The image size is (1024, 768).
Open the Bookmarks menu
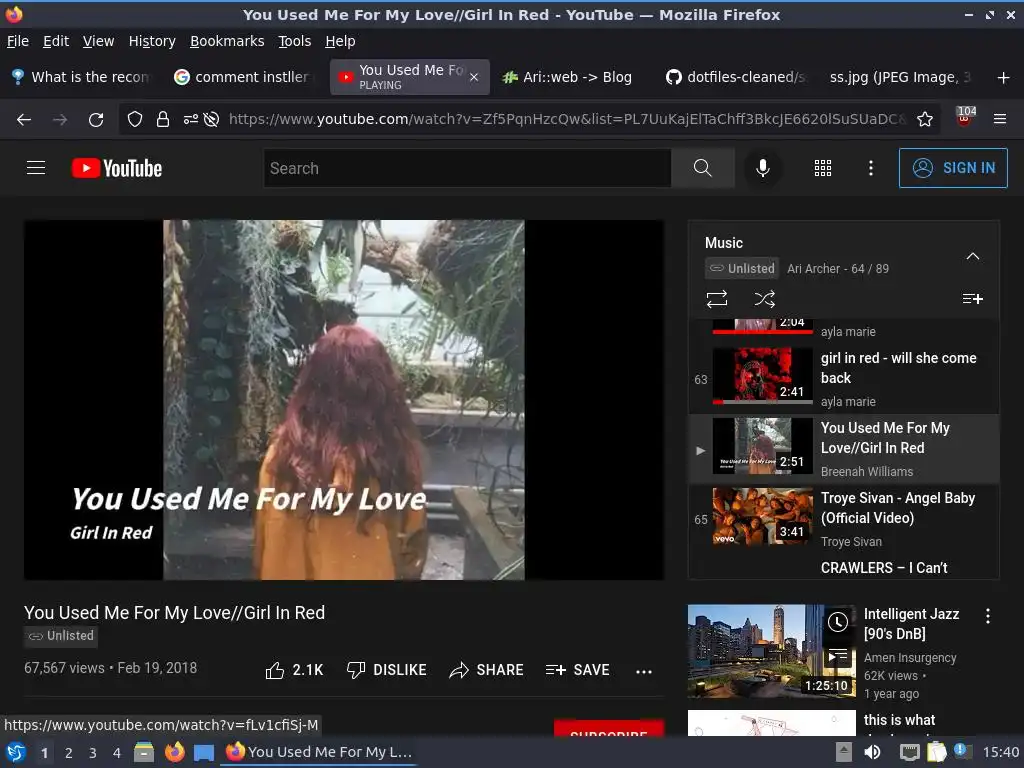click(227, 41)
